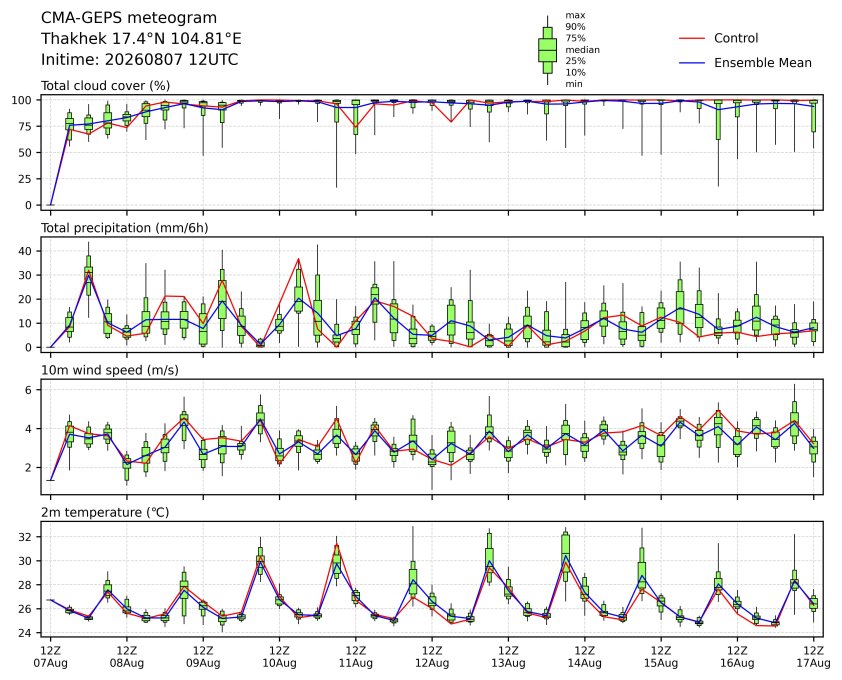Click the 12Z 17Aug x-axis tick label
The image size is (842, 680).
[814, 657]
